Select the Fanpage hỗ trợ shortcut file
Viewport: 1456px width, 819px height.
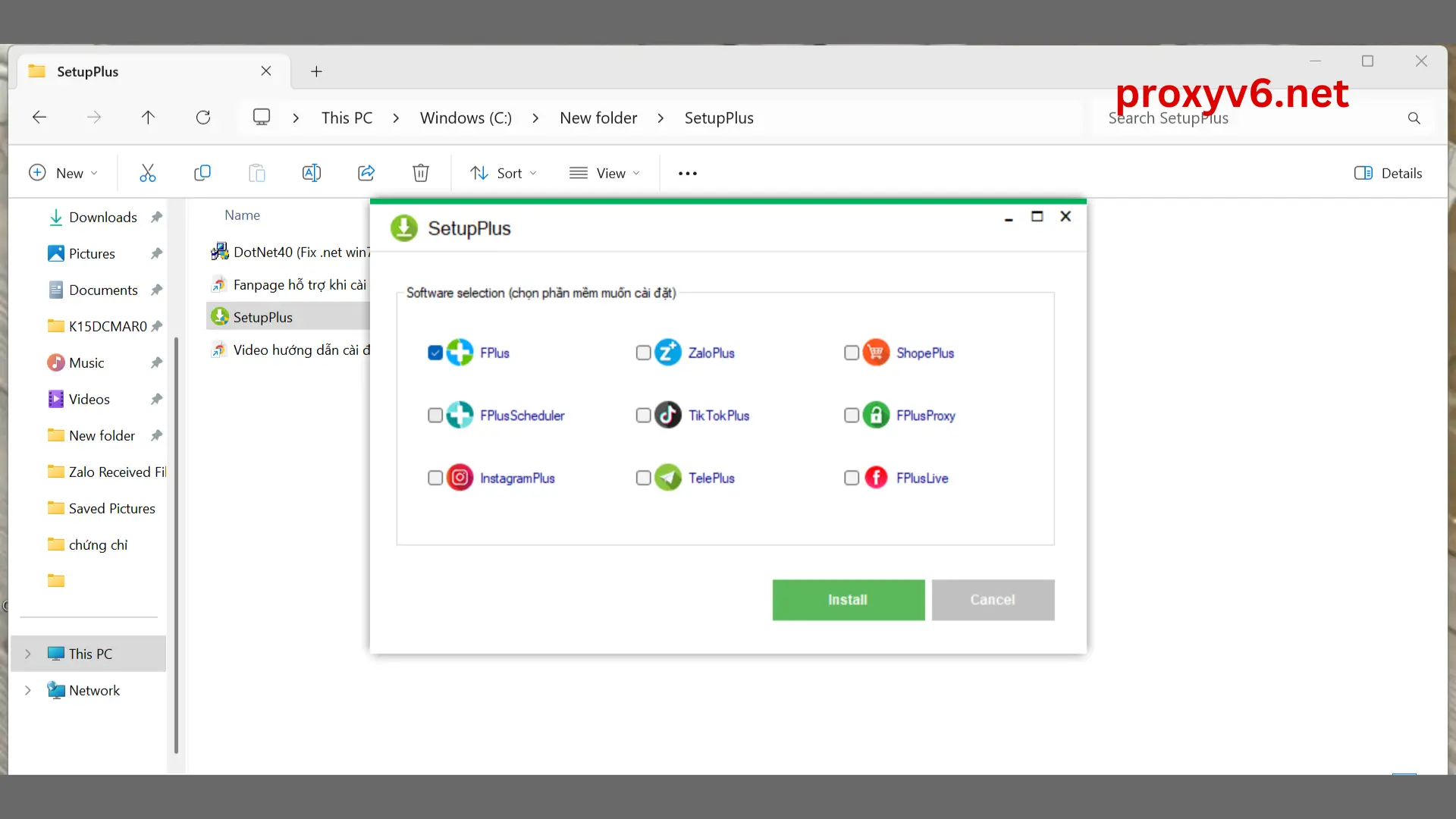point(288,284)
